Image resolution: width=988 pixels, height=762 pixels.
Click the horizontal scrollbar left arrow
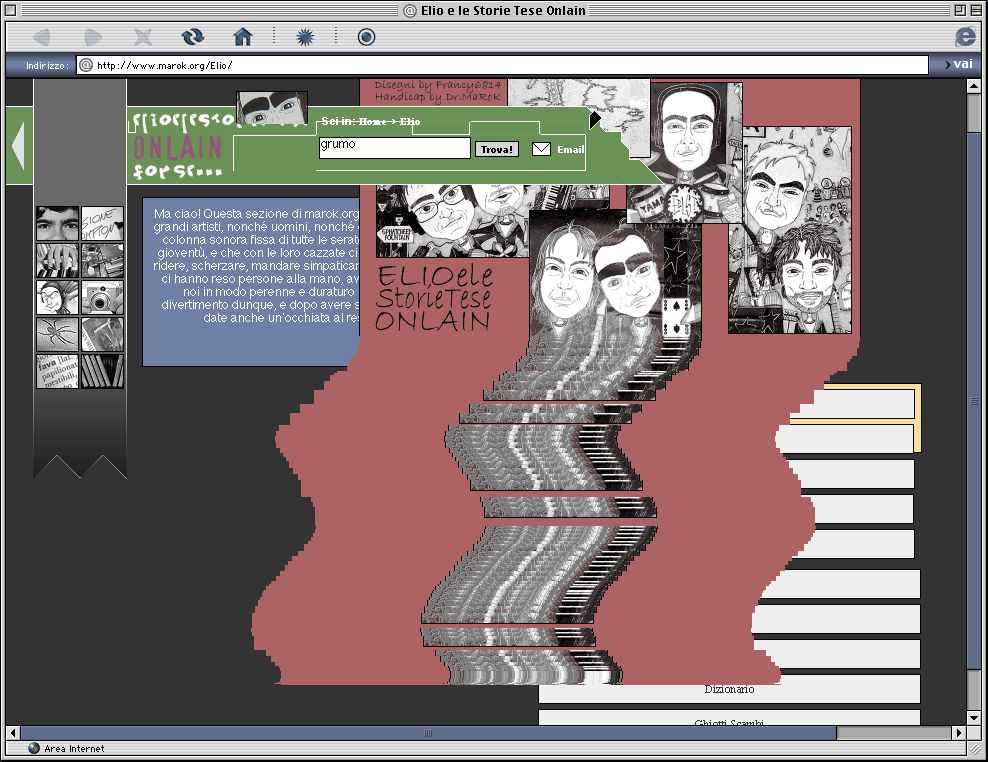(13, 732)
